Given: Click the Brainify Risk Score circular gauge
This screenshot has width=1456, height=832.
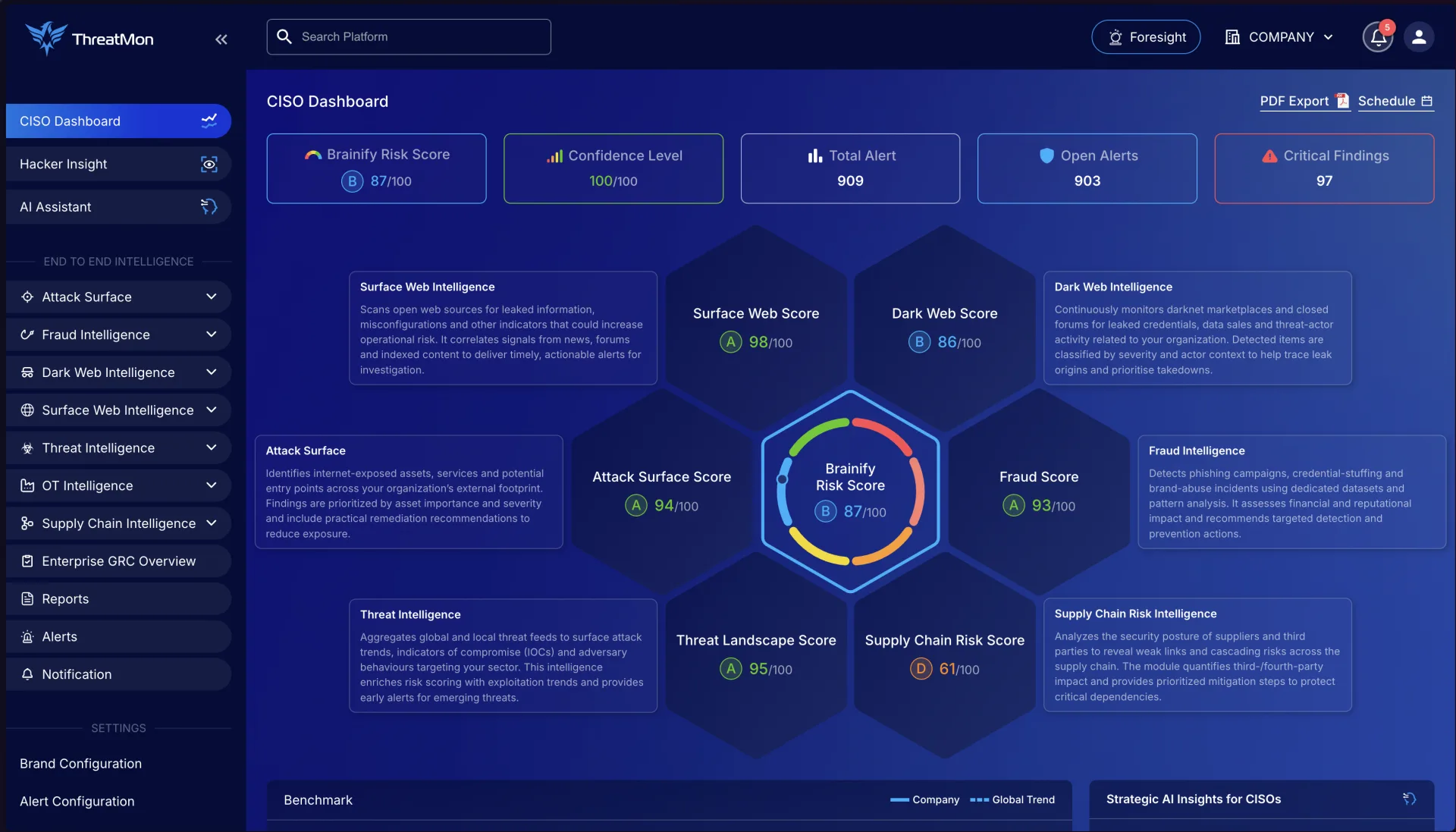Looking at the screenshot, I should coord(850,491).
